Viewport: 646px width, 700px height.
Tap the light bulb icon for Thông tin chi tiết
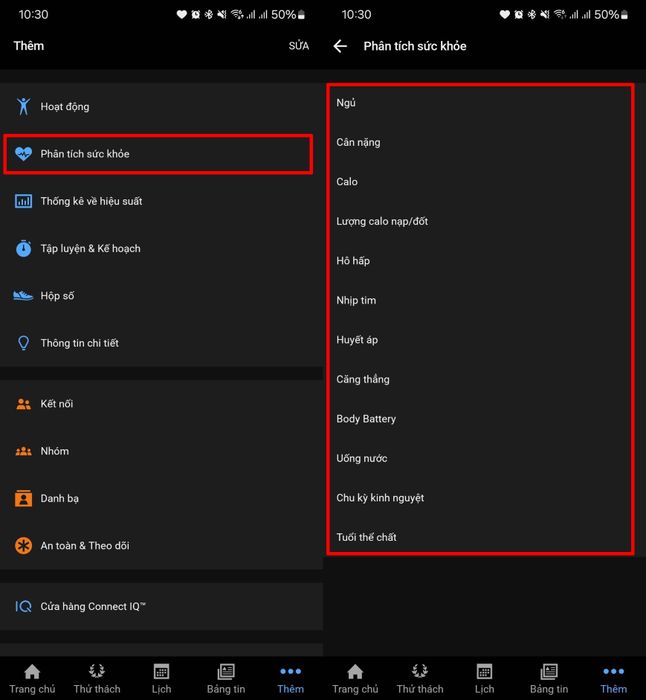23,343
